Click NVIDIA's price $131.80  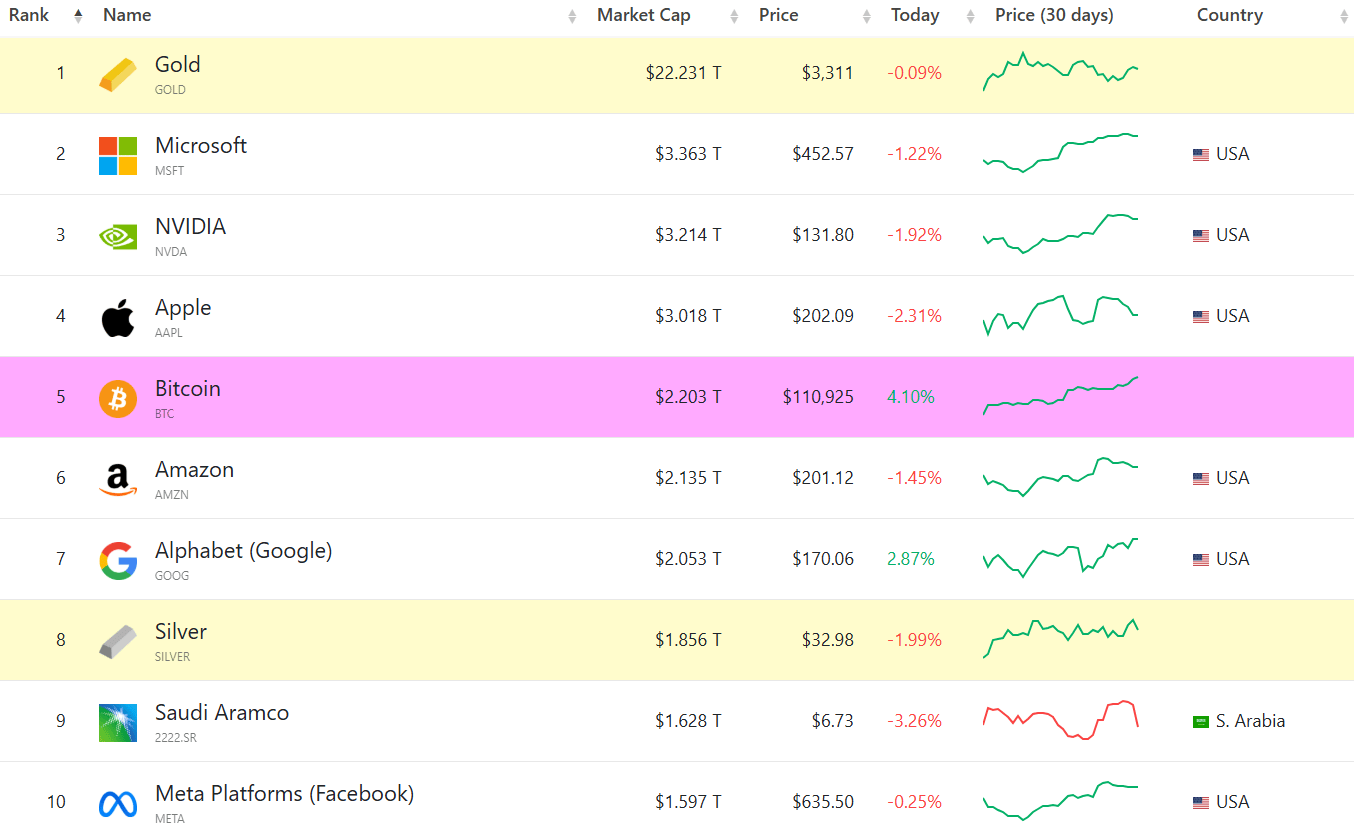coord(823,235)
